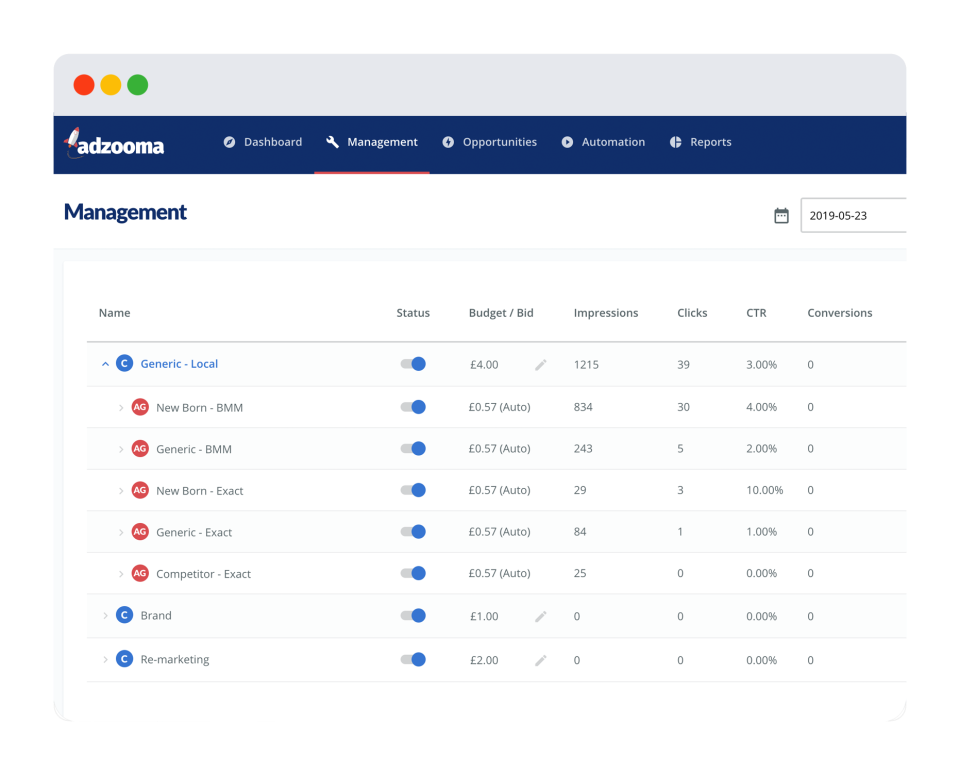Click the Management wrench icon
The height and width of the screenshot is (775, 960).
coord(332,142)
